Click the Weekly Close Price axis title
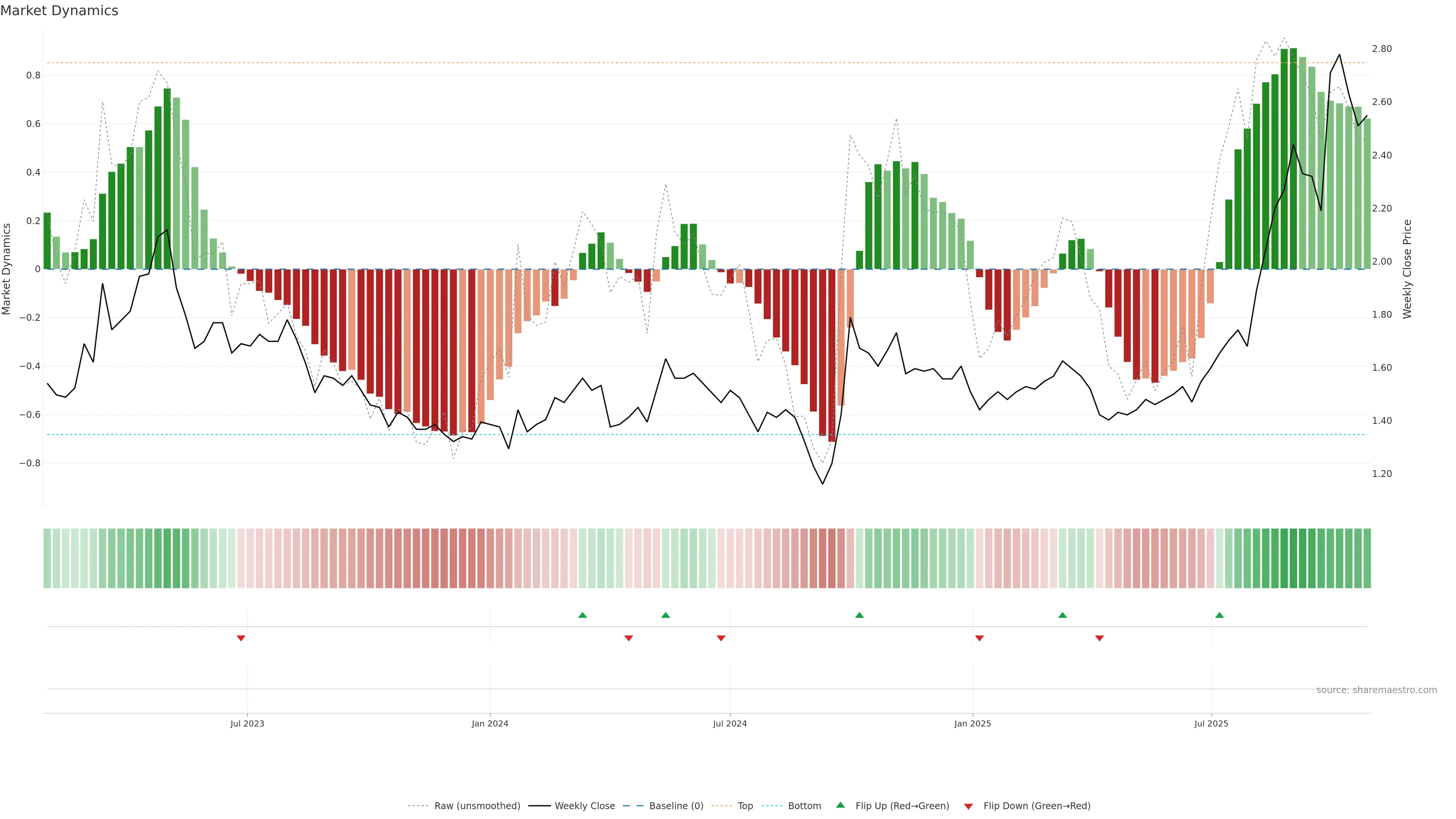 (1407, 269)
